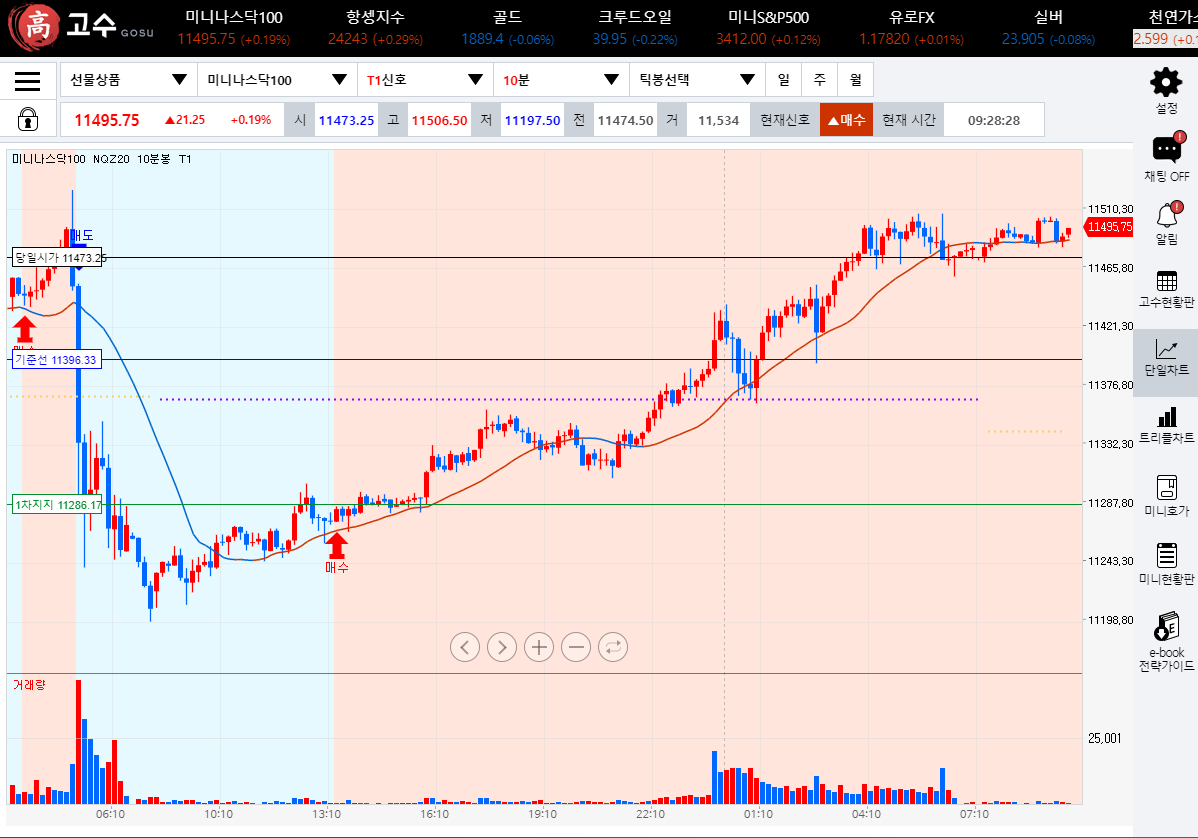Open e-book 전략가이드 strategy guide
This screenshot has width=1198, height=838.
[x=1166, y=642]
